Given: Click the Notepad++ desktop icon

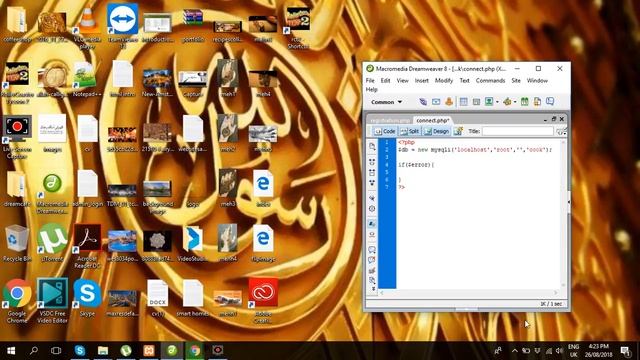Looking at the screenshot, I should (87, 80).
